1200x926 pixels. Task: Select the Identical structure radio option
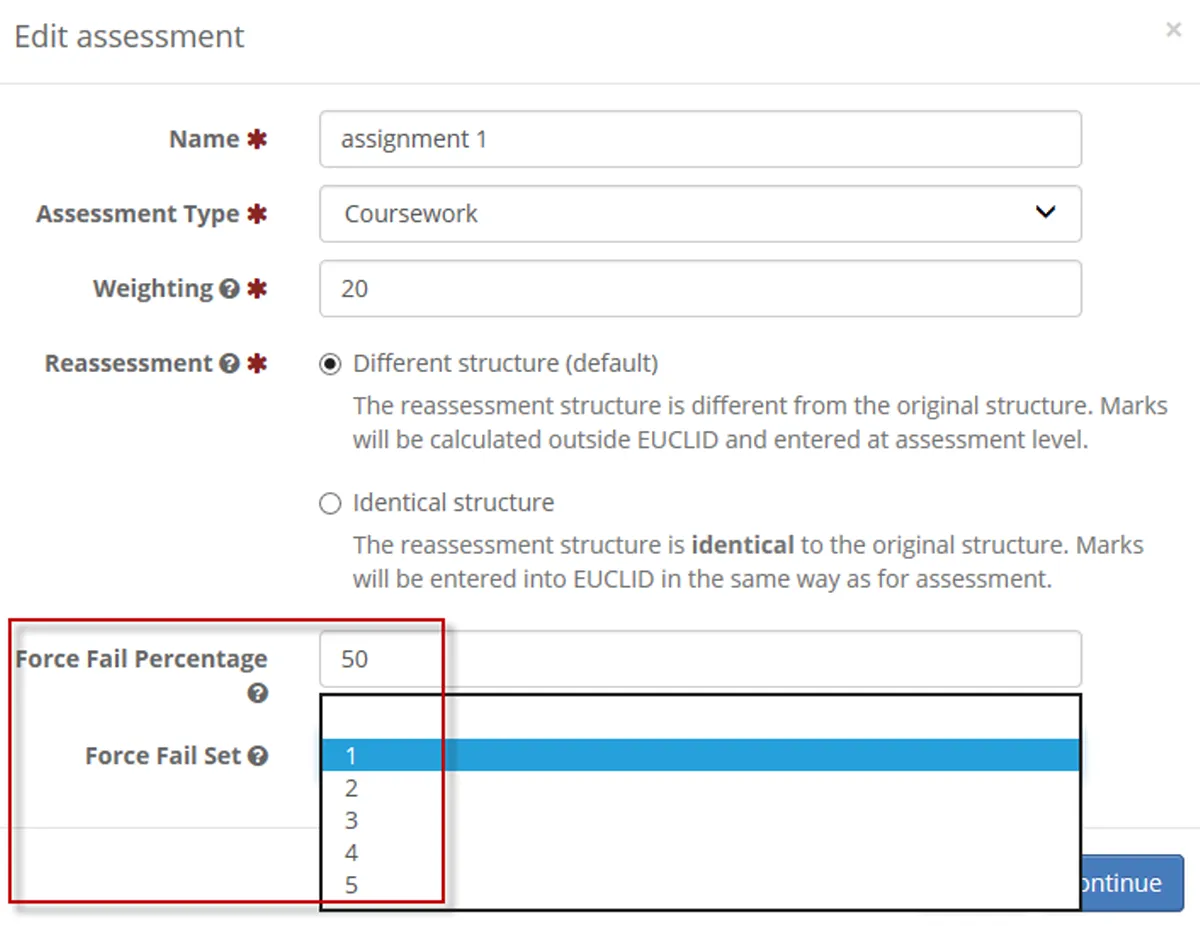[330, 503]
